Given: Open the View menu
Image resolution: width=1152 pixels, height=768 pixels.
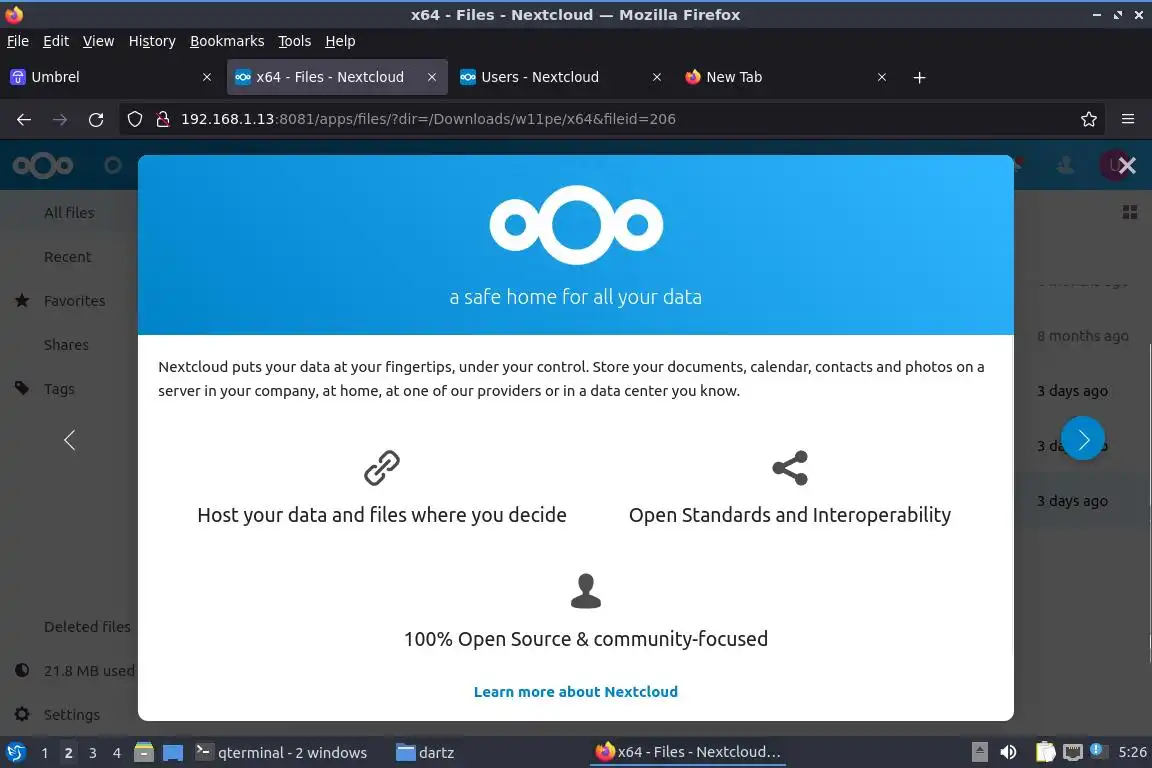Looking at the screenshot, I should tap(98, 41).
